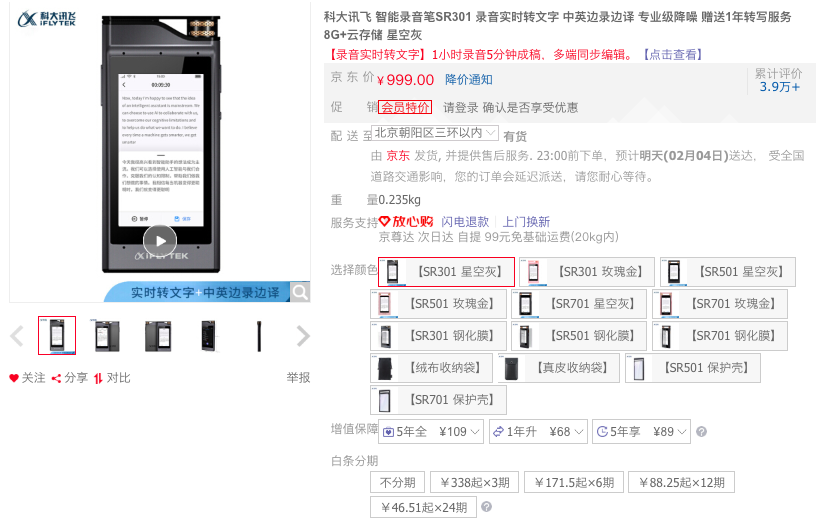This screenshot has height=518, width=833.
Task: Click the magnifier icon on product image
Action: click(300, 292)
